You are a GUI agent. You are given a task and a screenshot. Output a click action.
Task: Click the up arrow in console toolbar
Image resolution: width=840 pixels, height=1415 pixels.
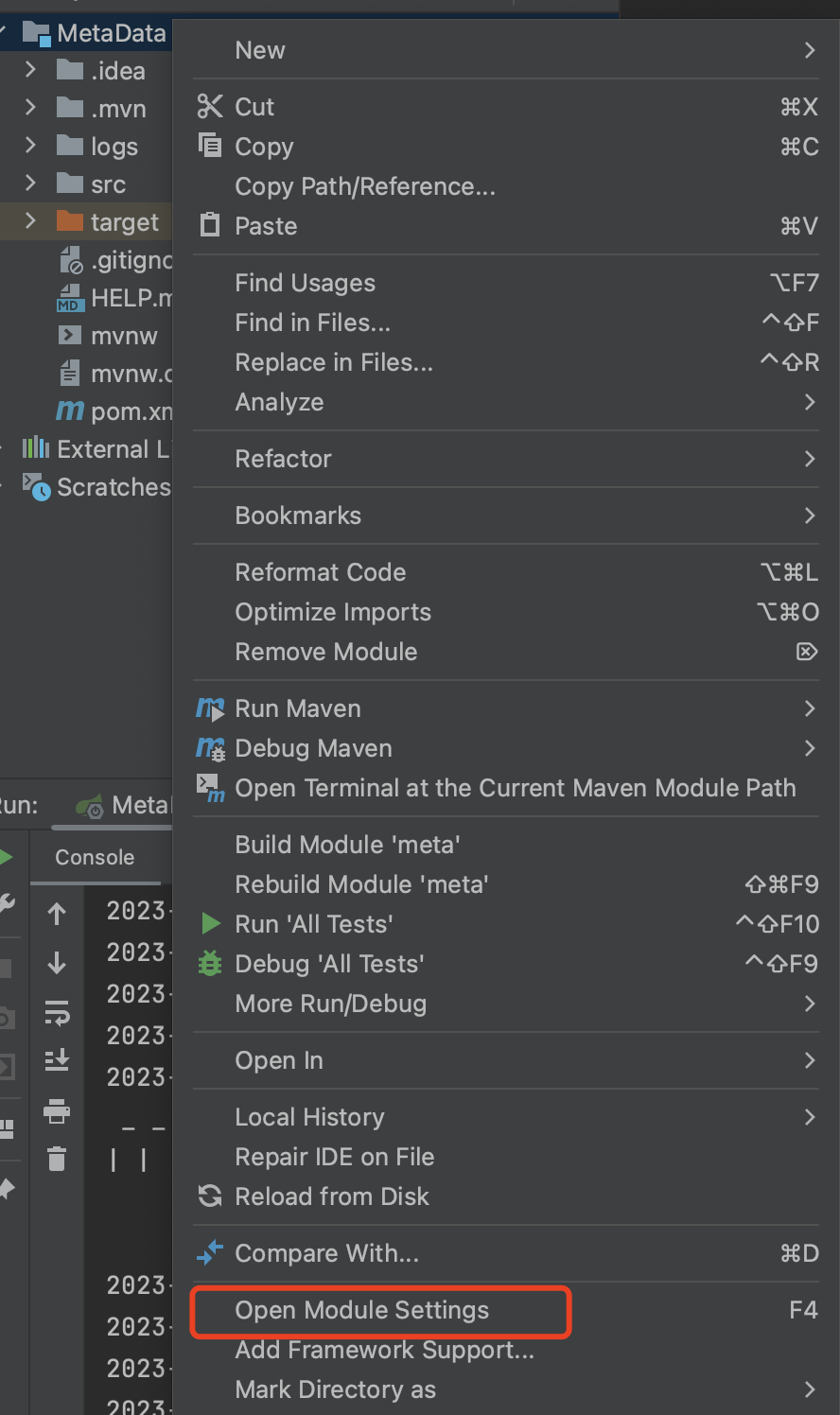tap(57, 914)
